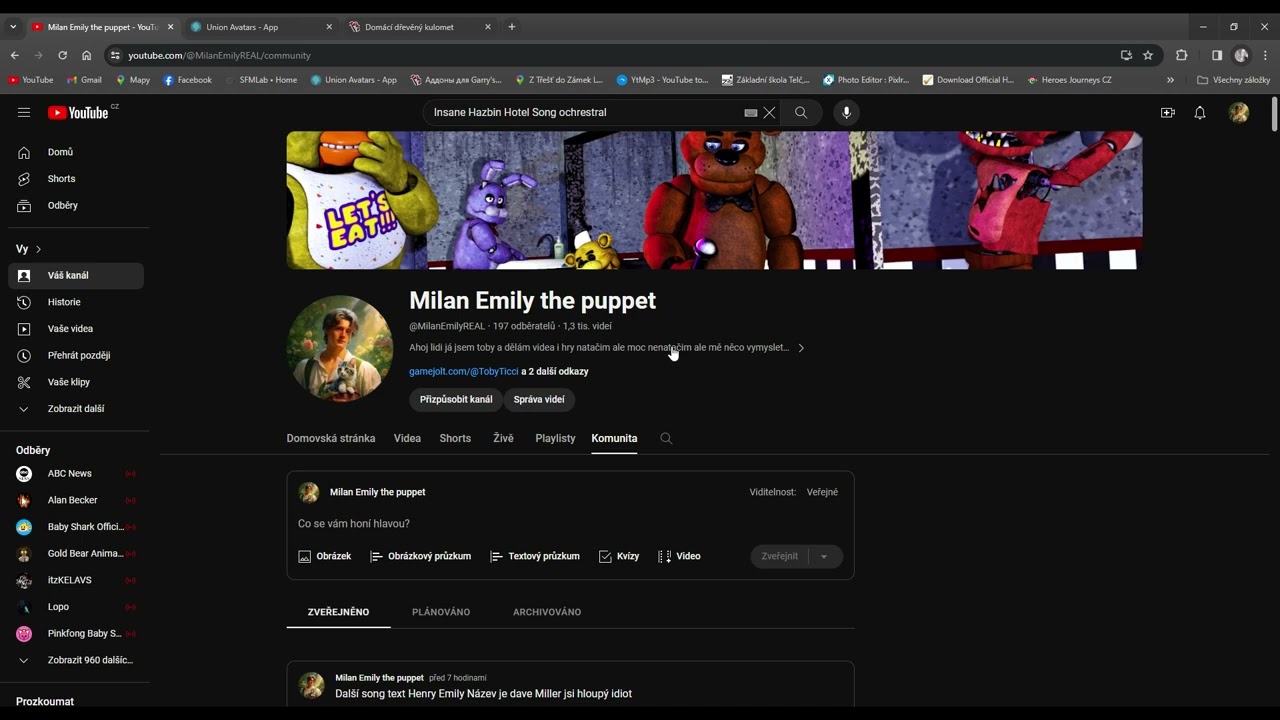The image size is (1280, 720).
Task: Click the YouTube search input field
Action: (585, 113)
